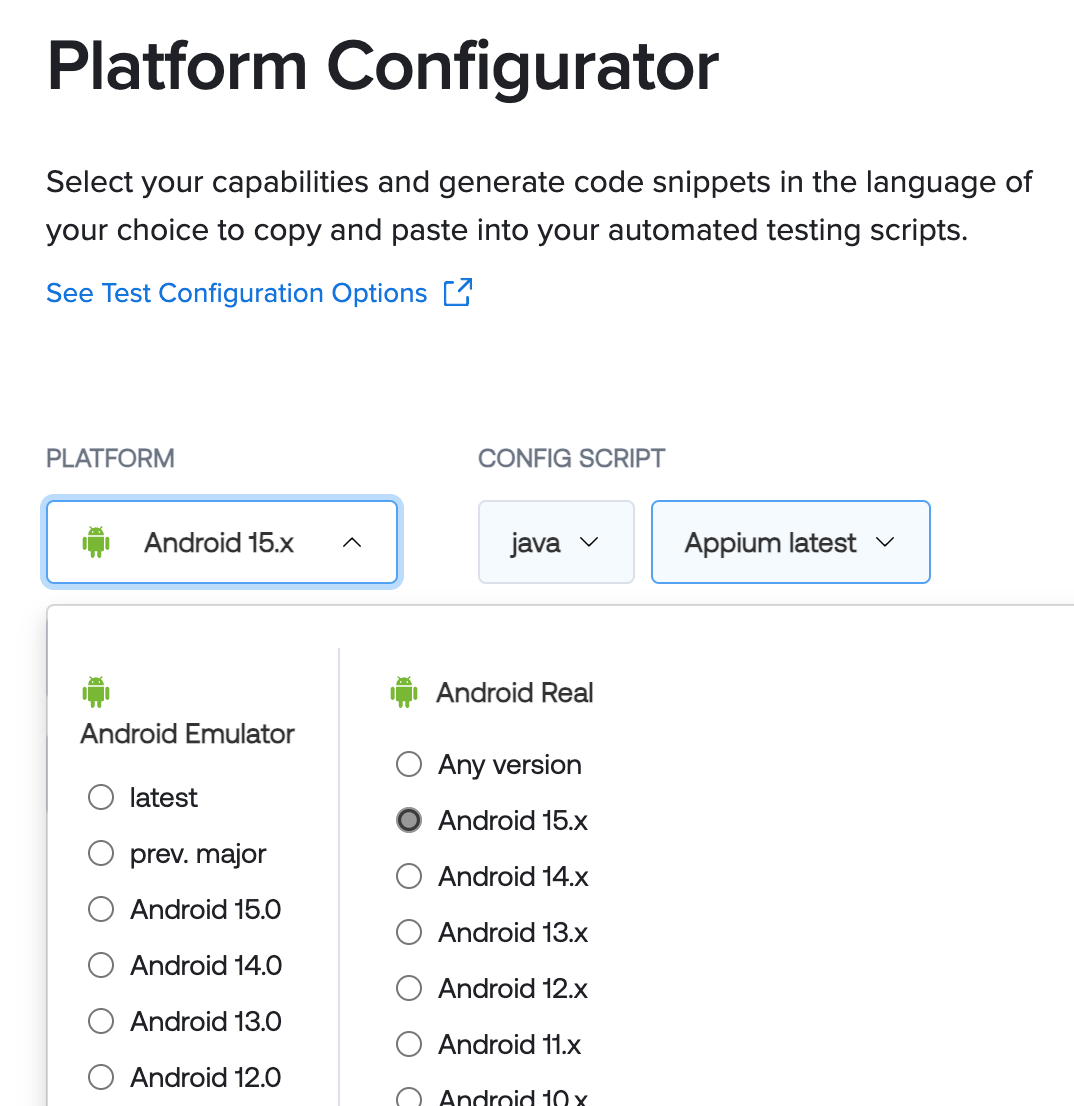This screenshot has width=1074, height=1106.
Task: Select the Android 13.x real device option
Action: [x=409, y=932]
